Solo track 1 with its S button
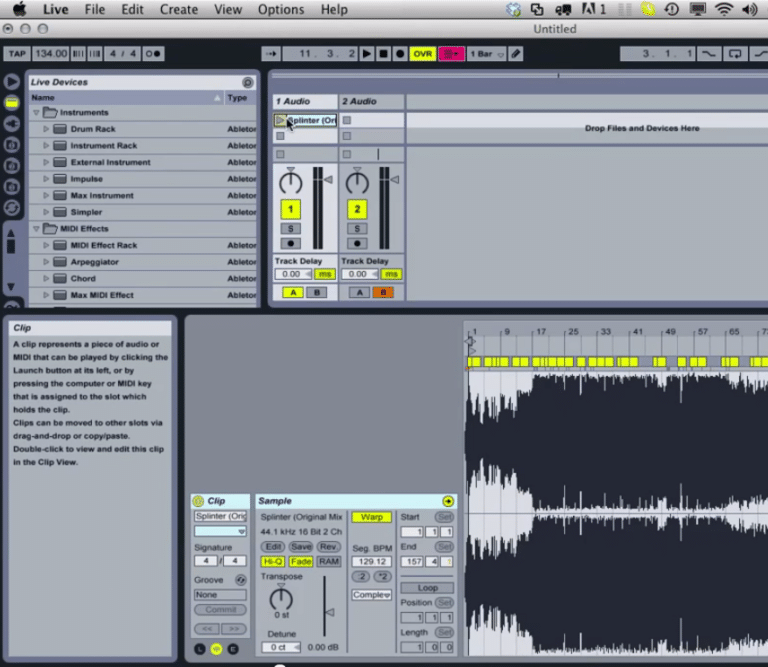This screenshot has height=667, width=768. point(290,229)
